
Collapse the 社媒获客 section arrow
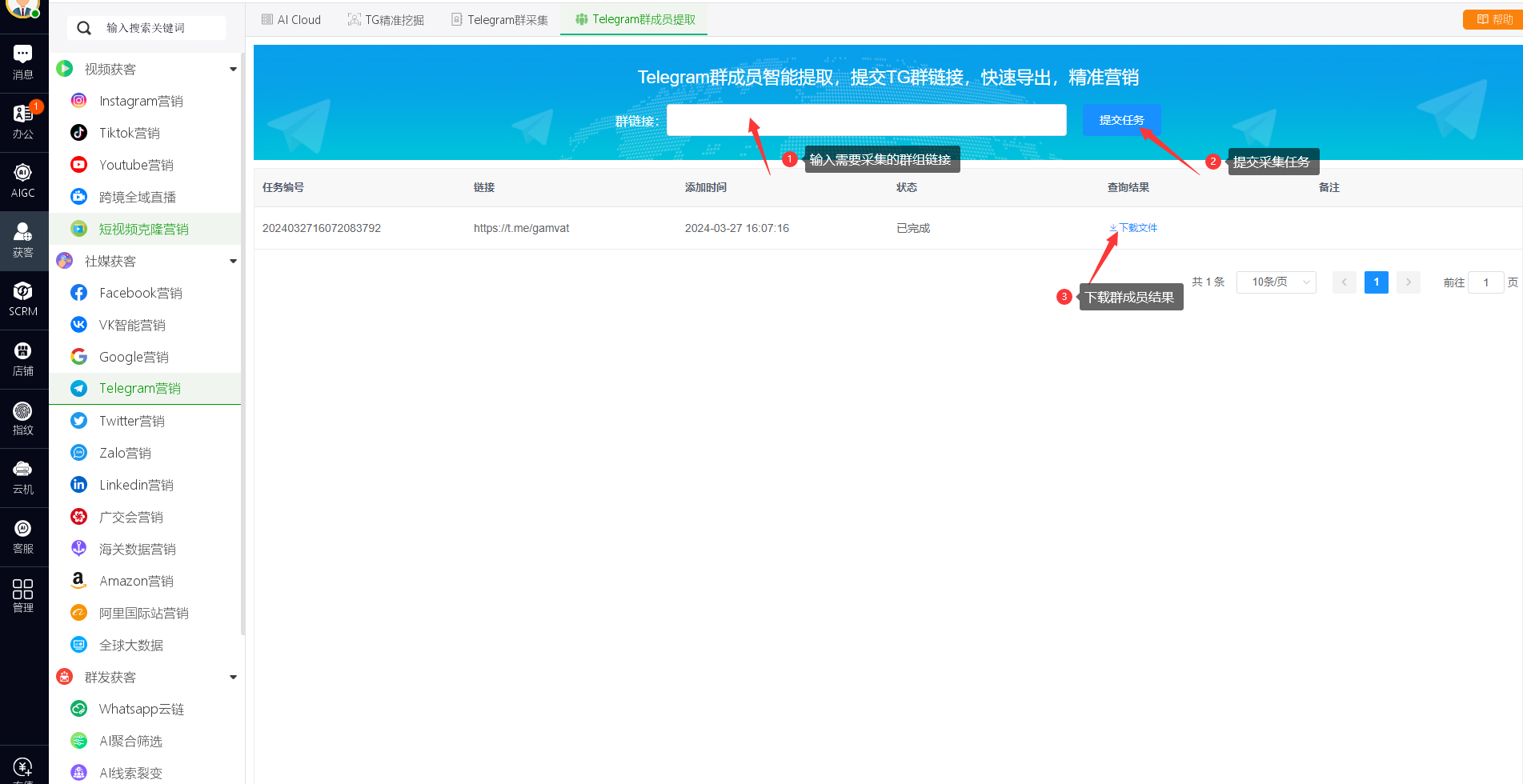click(x=233, y=262)
